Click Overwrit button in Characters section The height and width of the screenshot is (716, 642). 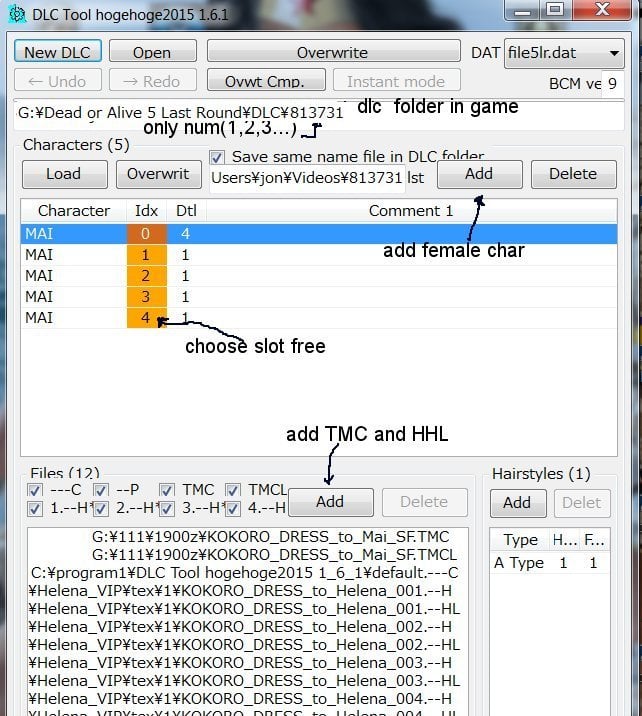click(158, 174)
